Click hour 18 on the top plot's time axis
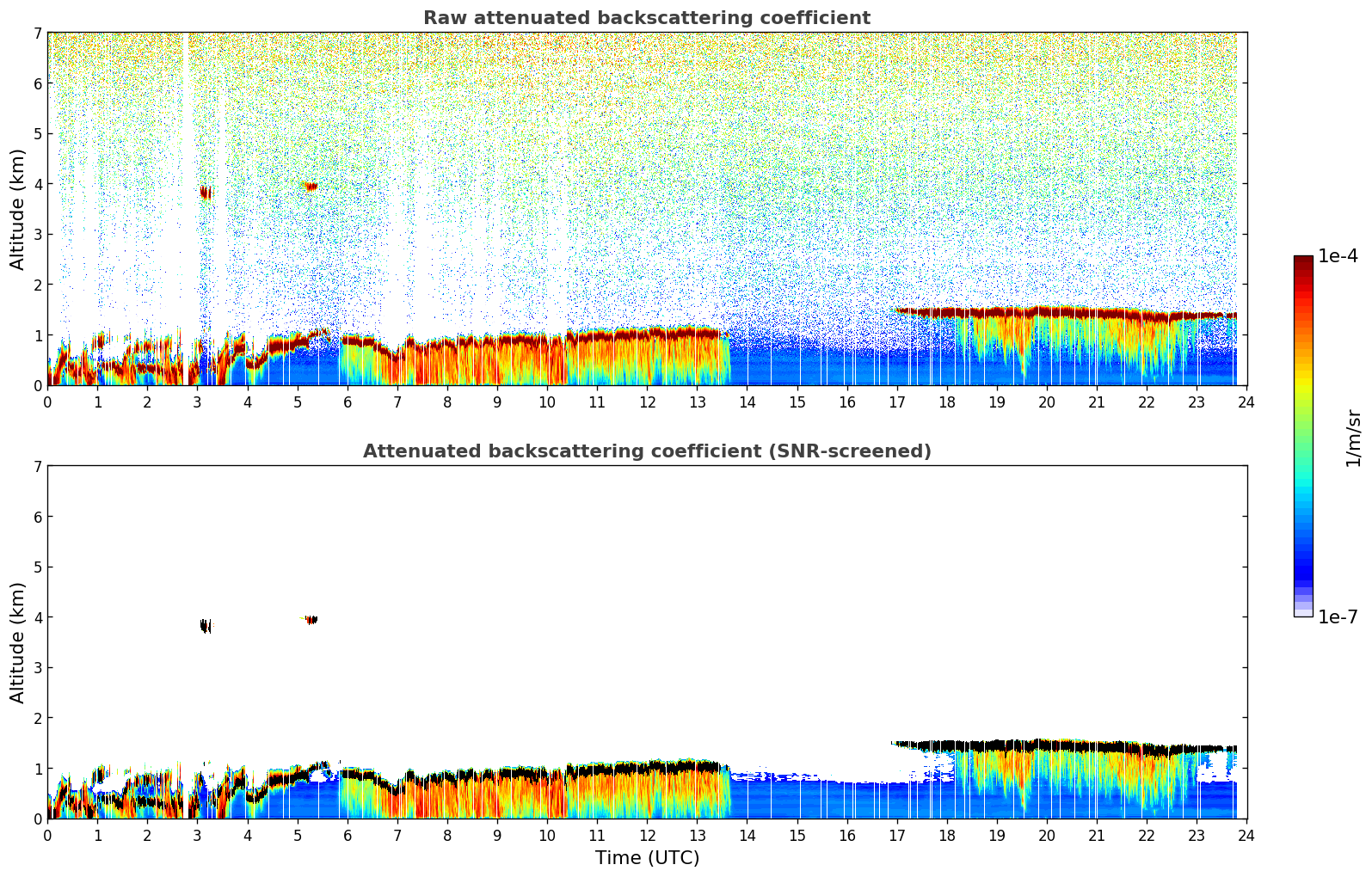 pyautogui.click(x=946, y=402)
